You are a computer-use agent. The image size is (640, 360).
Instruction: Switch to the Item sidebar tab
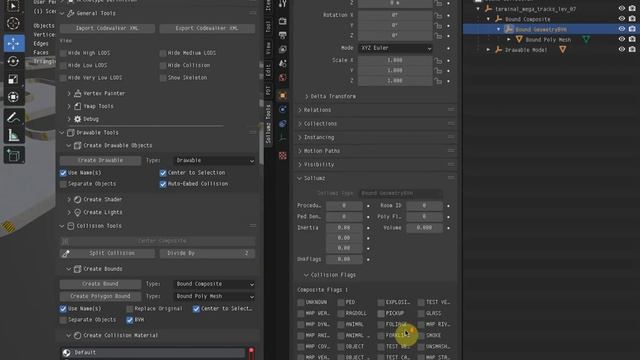268,5
